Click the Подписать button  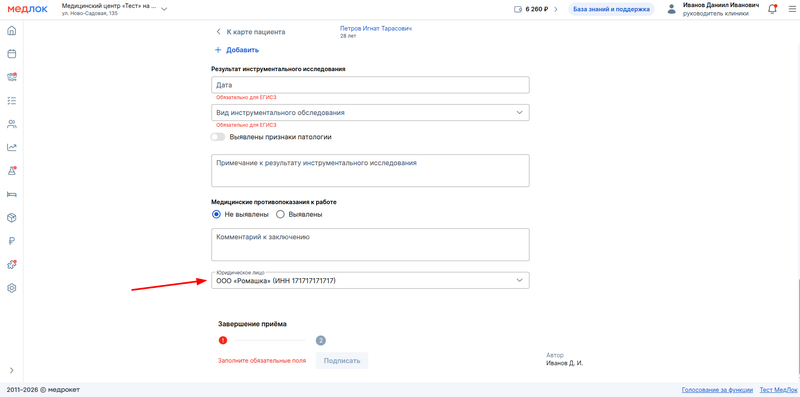(x=342, y=361)
